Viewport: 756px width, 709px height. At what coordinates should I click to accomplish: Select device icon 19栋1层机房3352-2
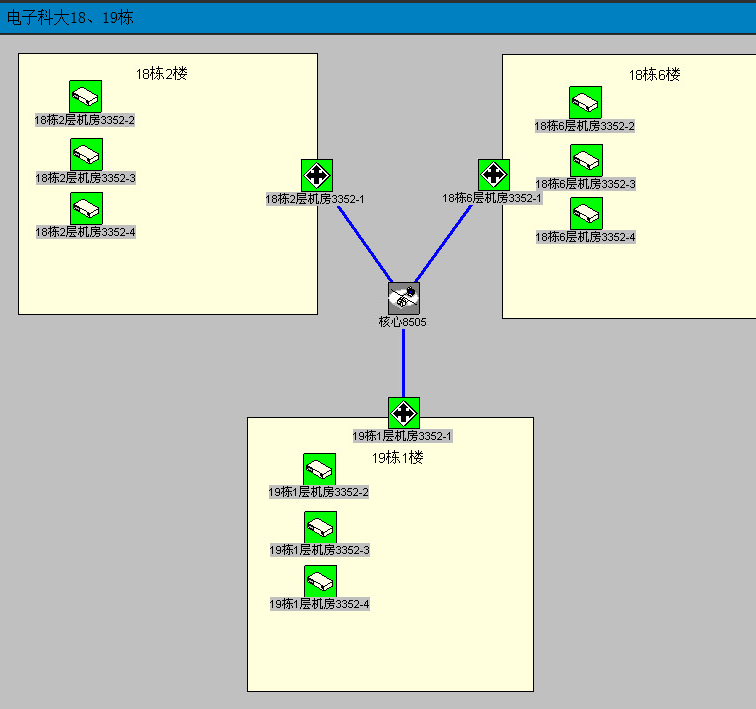point(320,469)
